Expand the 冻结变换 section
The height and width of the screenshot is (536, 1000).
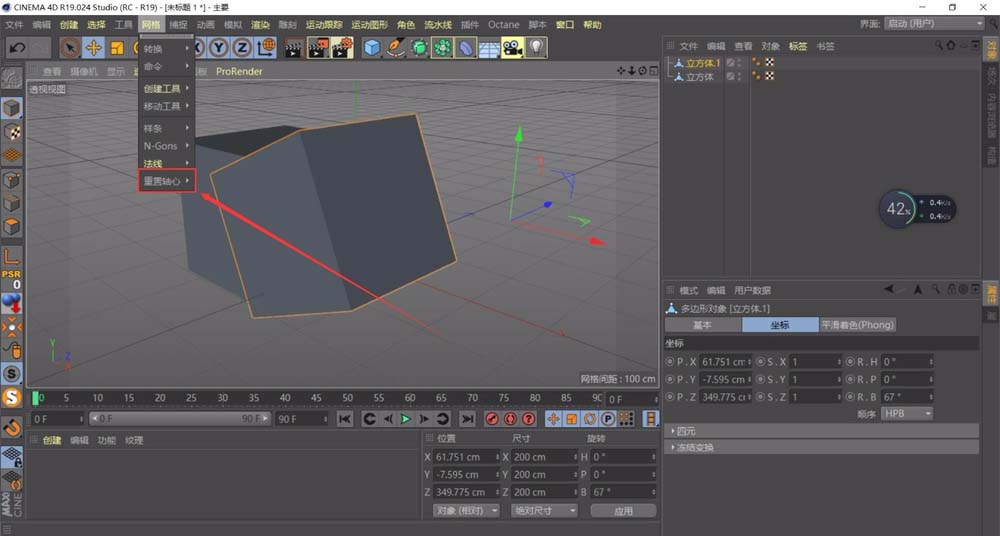tap(821, 447)
